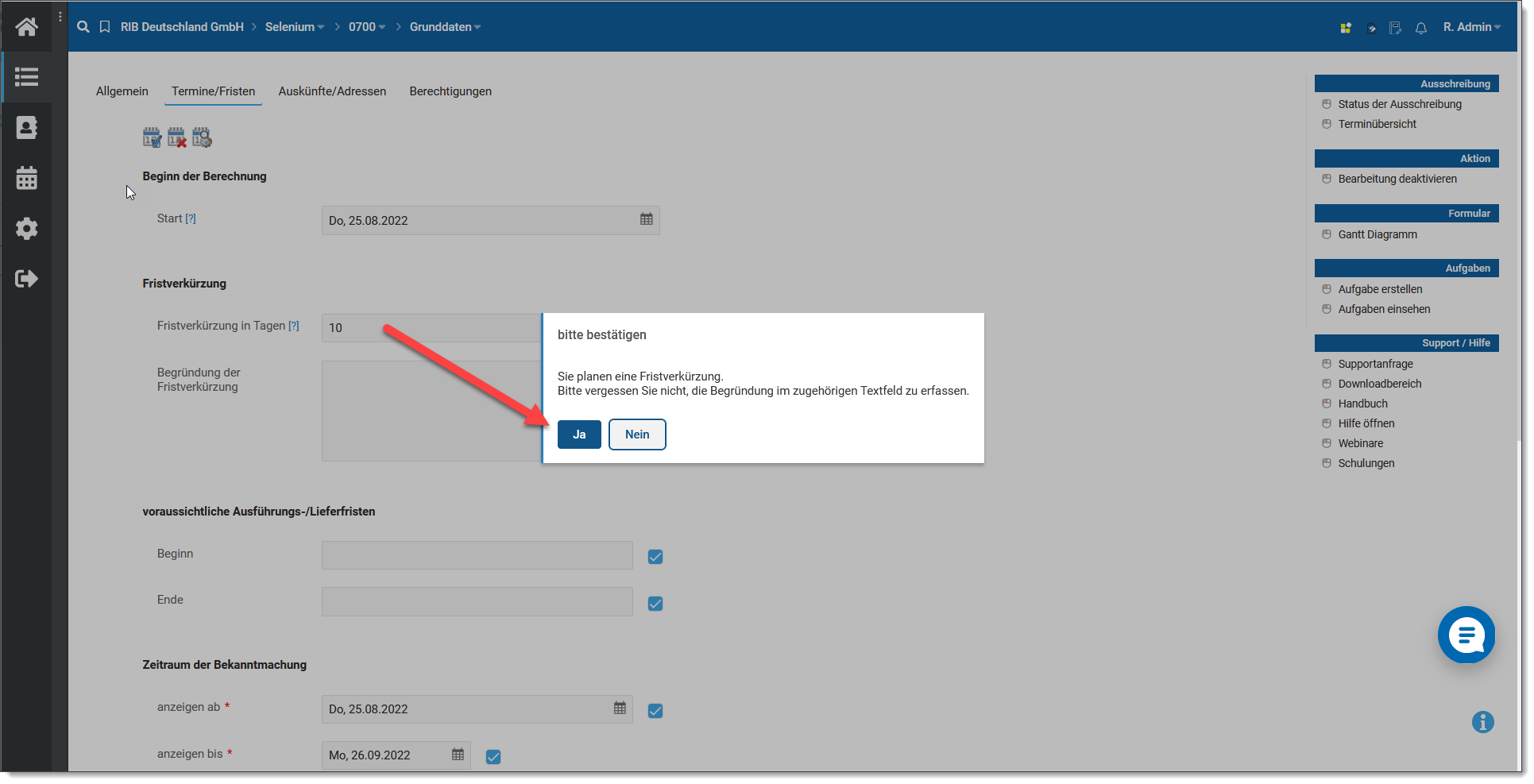Screen dimensions: 1534x784
Task: Click Aufgaben einsehen
Action: (1384, 309)
